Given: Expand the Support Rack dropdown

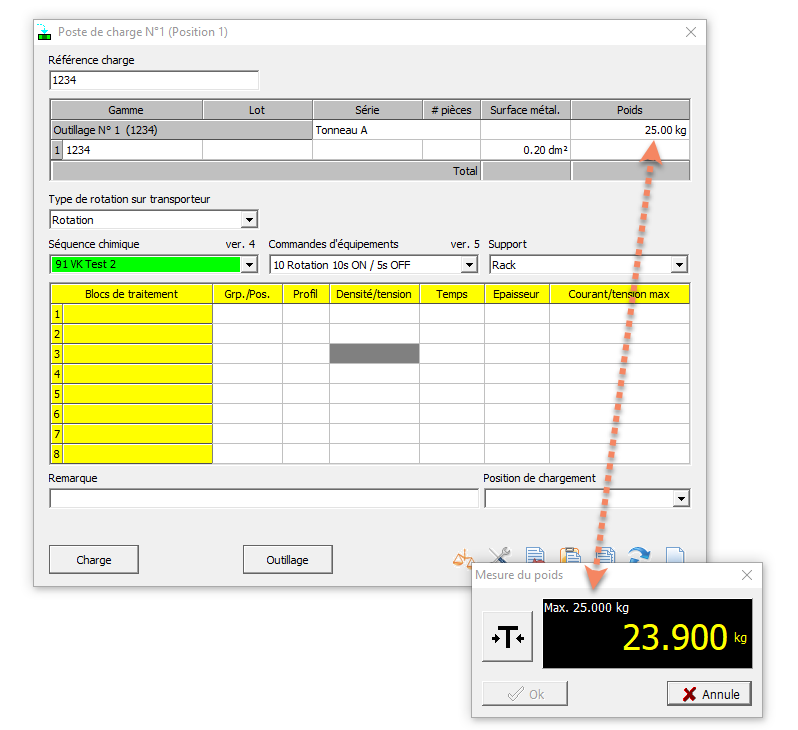Looking at the screenshot, I should (x=679, y=265).
